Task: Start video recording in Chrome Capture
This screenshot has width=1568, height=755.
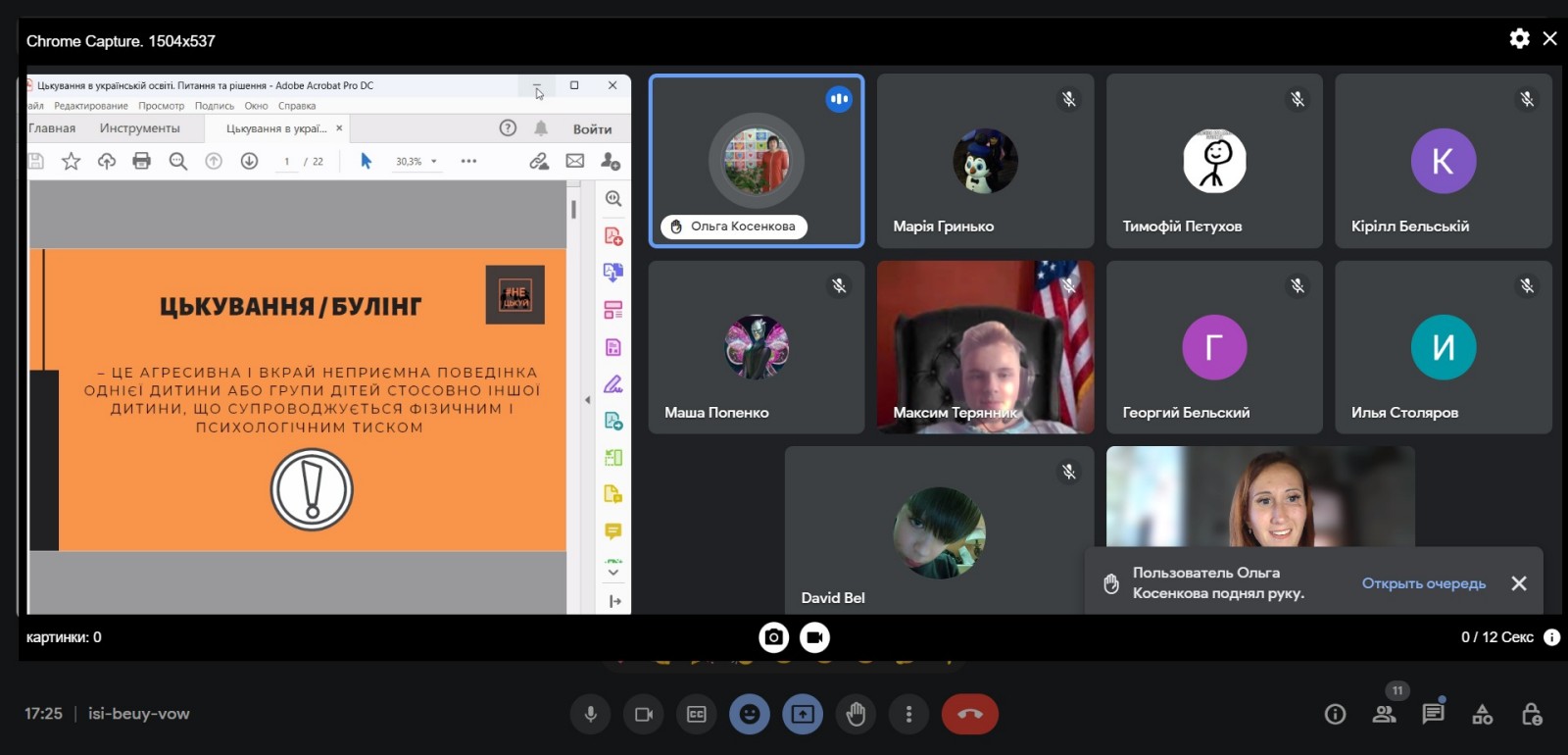Action: tap(814, 637)
